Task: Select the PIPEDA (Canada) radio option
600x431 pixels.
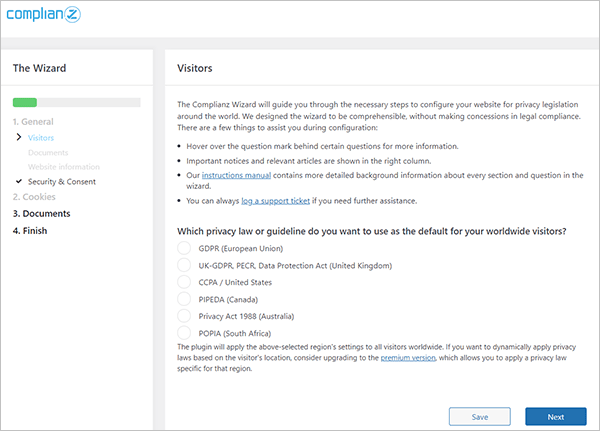Action: [x=184, y=298]
